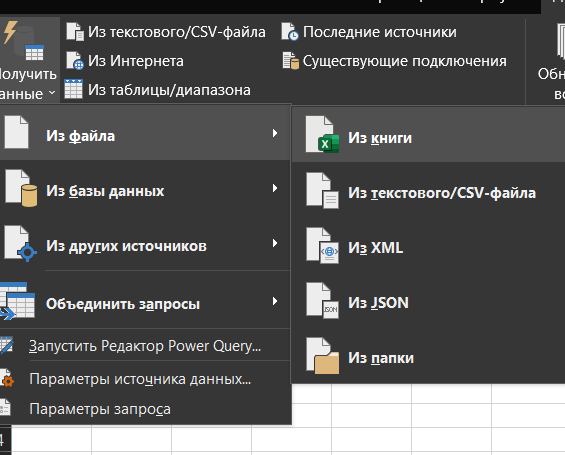Open Существующие подключения label
Screen dimensions: 565x455
click(x=405, y=61)
